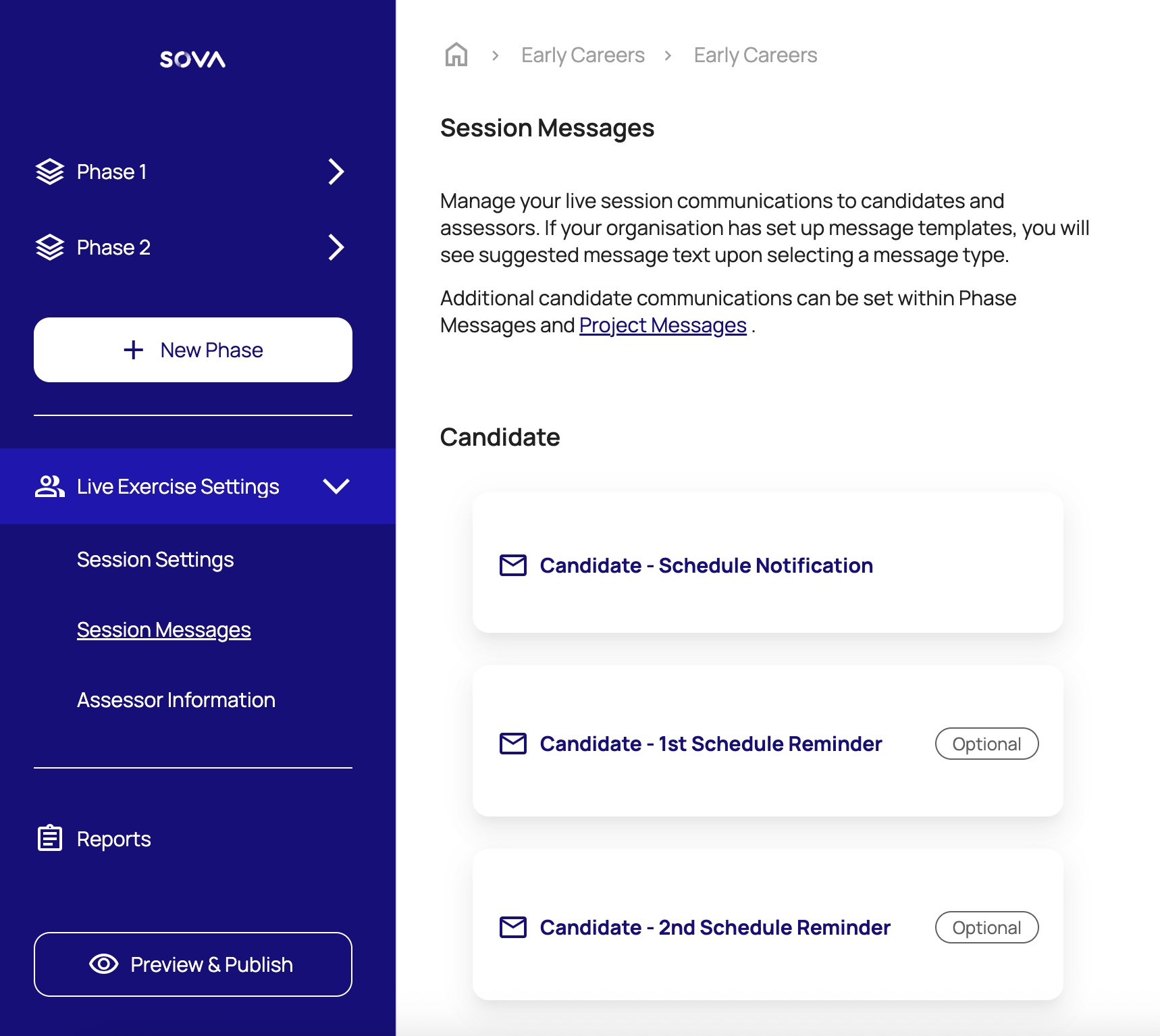Viewport: 1160px width, 1036px height.
Task: Click the eye icon in Preview & Publish
Action: pos(104,964)
